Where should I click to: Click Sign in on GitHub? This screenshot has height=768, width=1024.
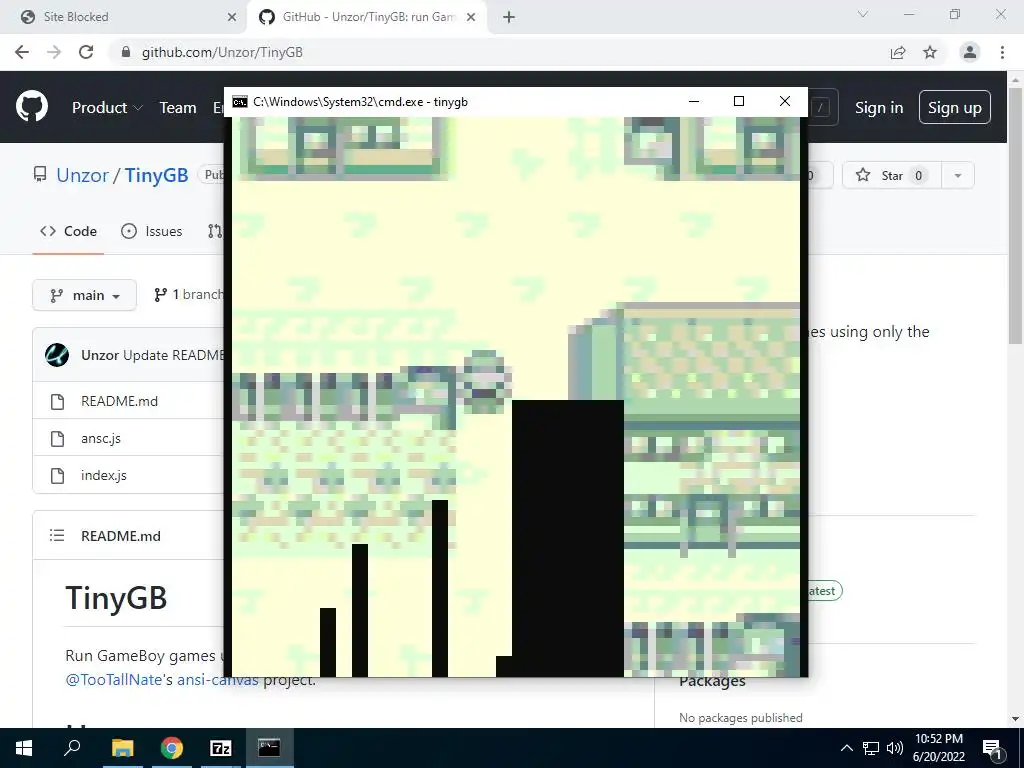pyautogui.click(x=879, y=108)
